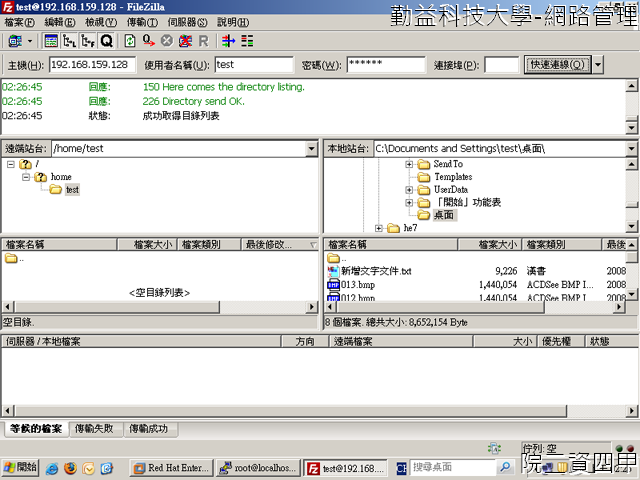Toggle message log display icon
640x480 pixels.
click(50, 41)
